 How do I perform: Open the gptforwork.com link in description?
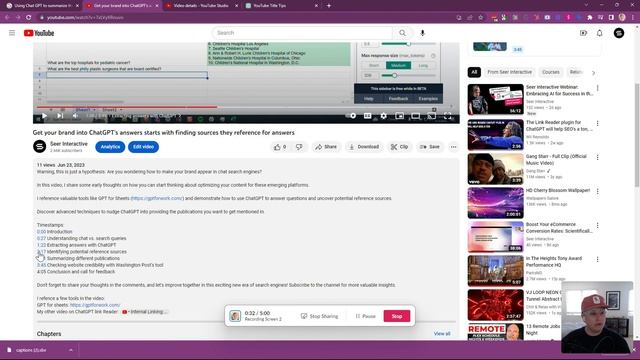157,198
